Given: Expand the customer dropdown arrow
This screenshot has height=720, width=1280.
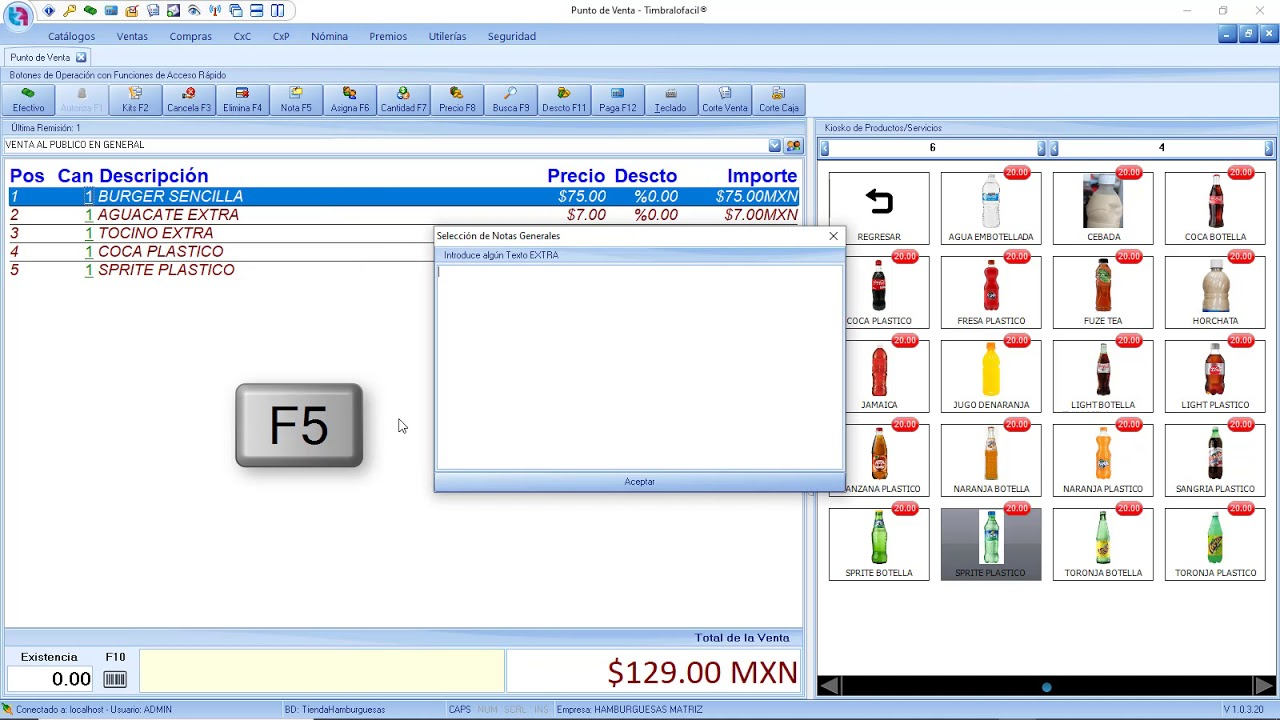Looking at the screenshot, I should 775,145.
